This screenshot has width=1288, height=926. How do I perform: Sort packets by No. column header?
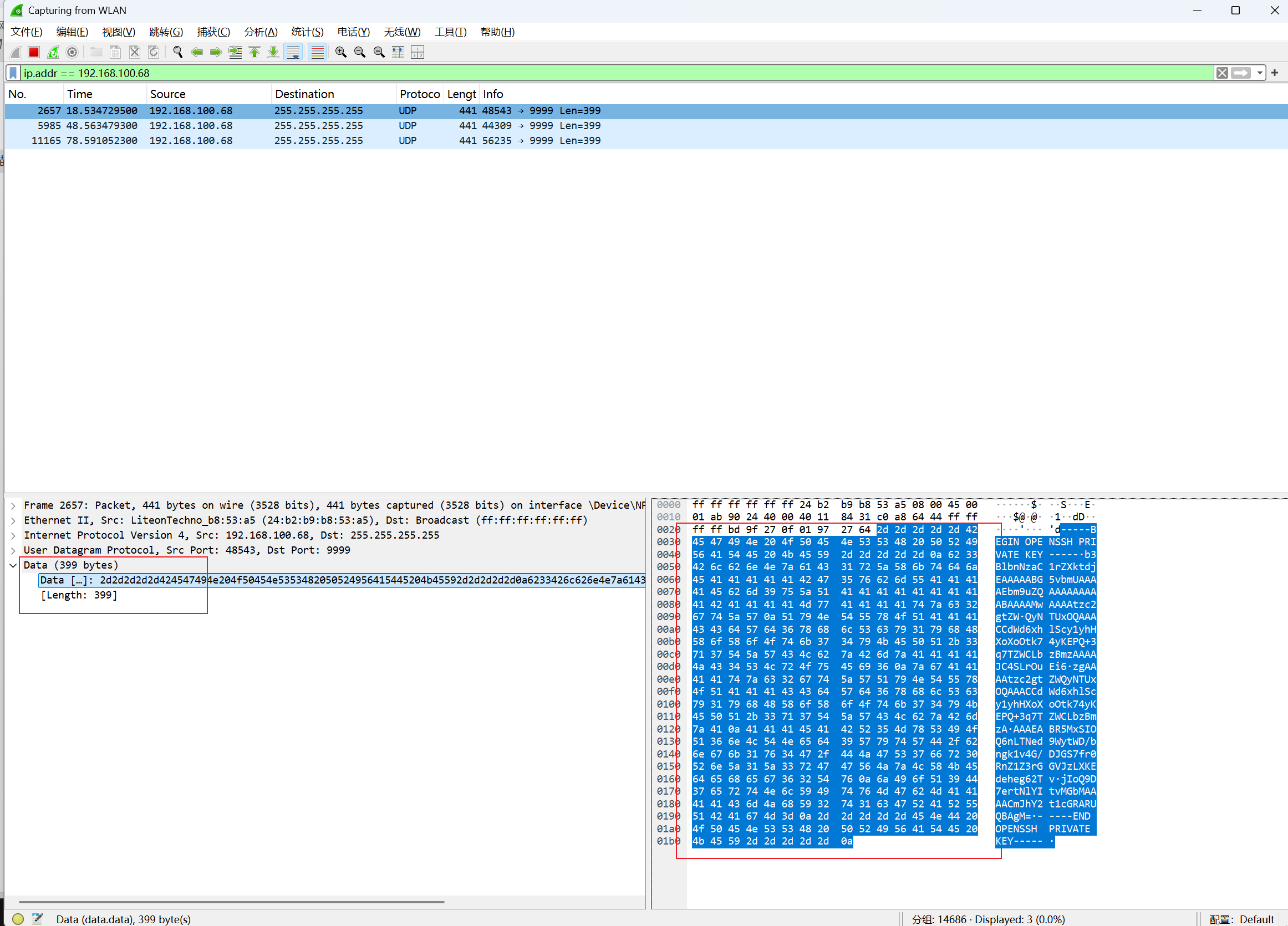[34, 94]
